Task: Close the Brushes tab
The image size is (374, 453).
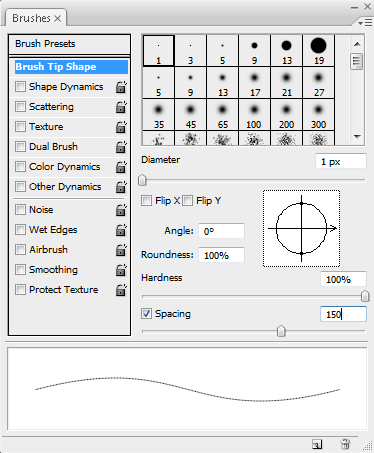Action: tap(58, 18)
